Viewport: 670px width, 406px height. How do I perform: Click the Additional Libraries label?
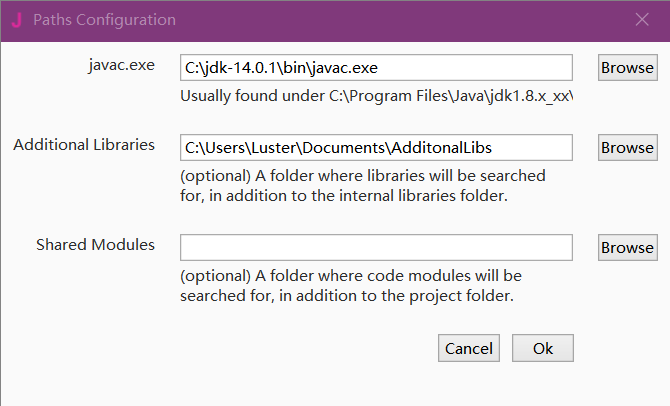[x=84, y=145]
